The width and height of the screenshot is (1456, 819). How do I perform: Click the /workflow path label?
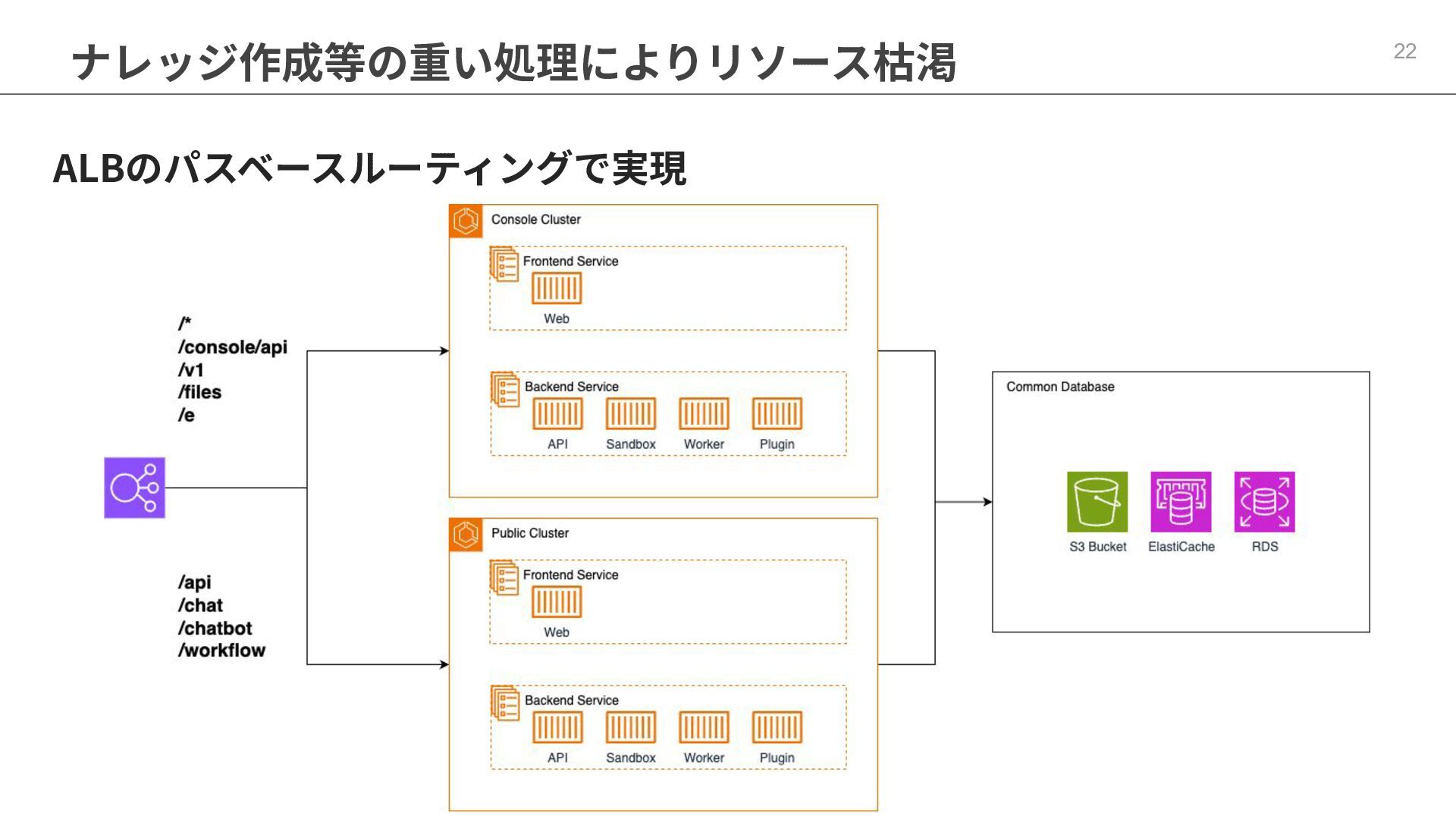coord(221,651)
